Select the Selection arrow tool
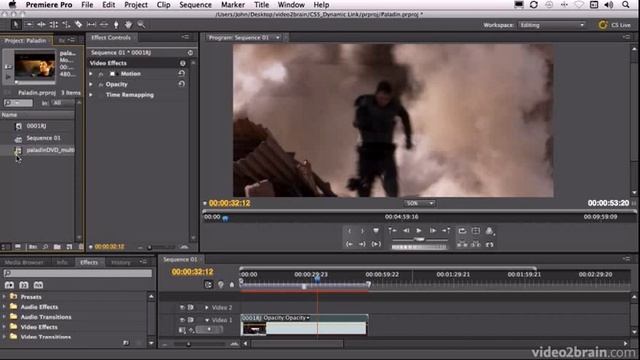 point(16,24)
